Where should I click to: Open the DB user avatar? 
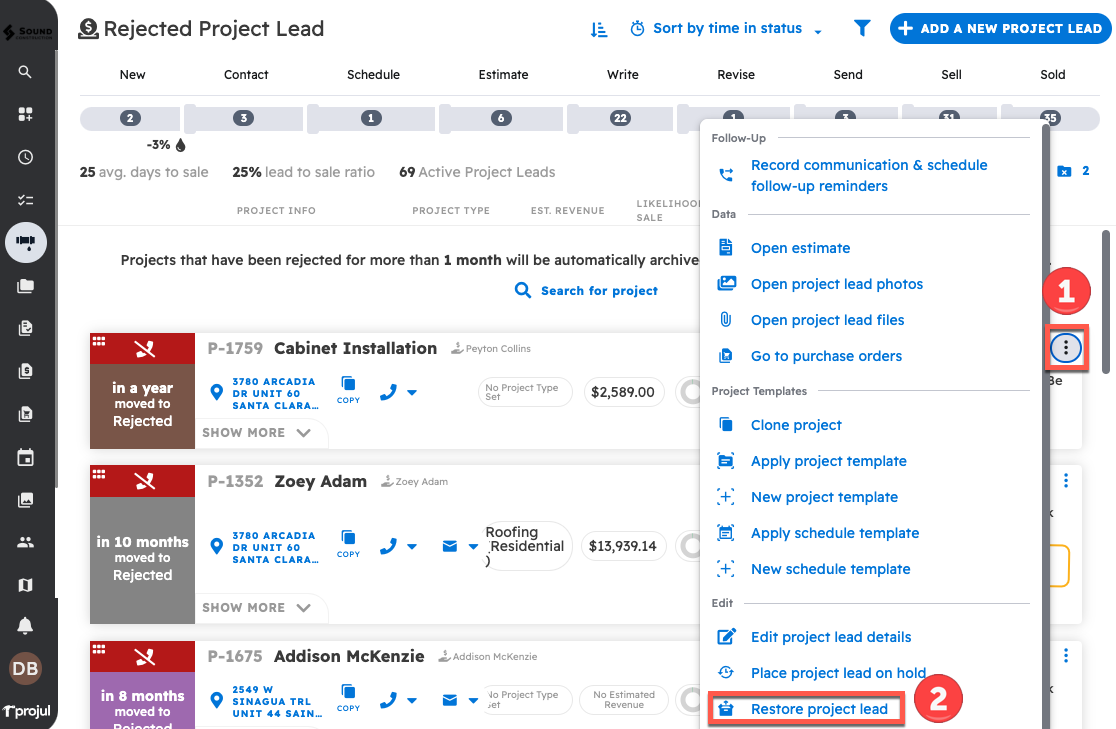[x=25, y=668]
